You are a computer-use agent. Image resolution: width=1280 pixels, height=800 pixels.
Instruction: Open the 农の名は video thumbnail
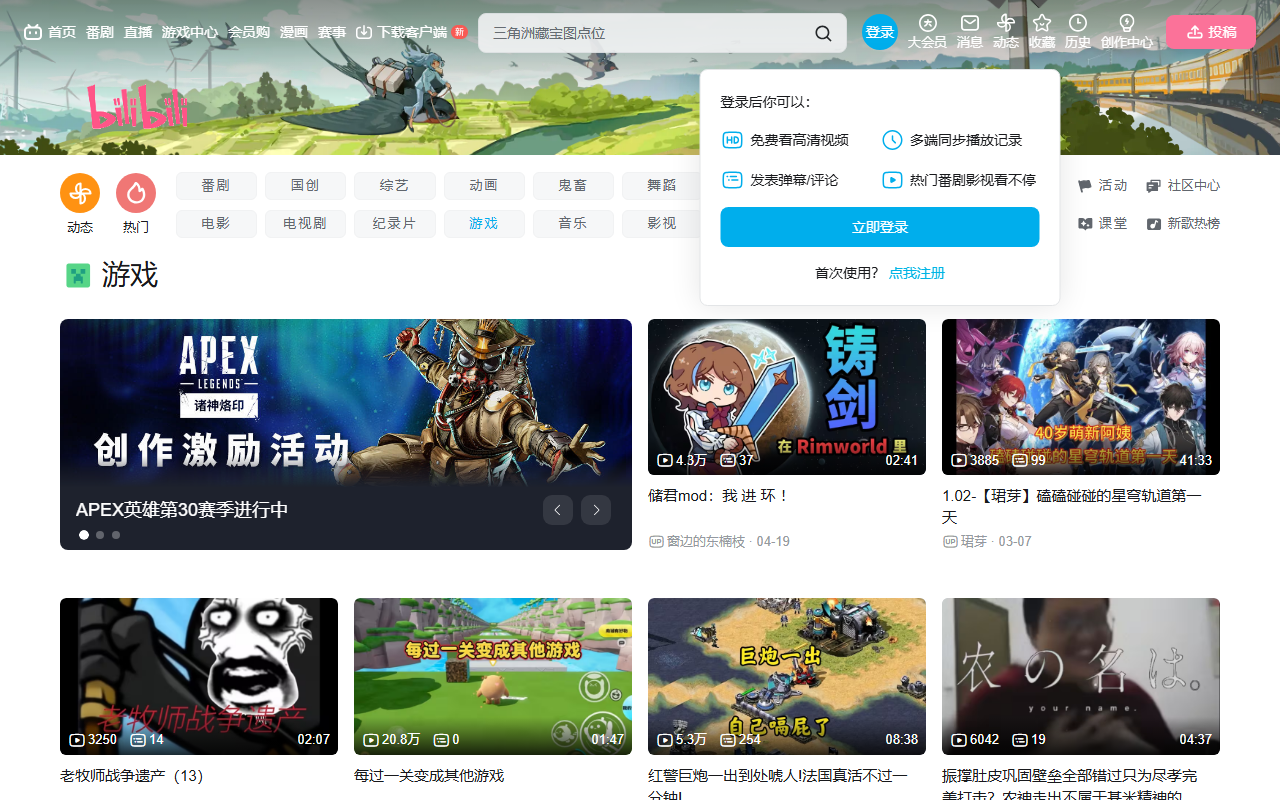[x=1081, y=676]
